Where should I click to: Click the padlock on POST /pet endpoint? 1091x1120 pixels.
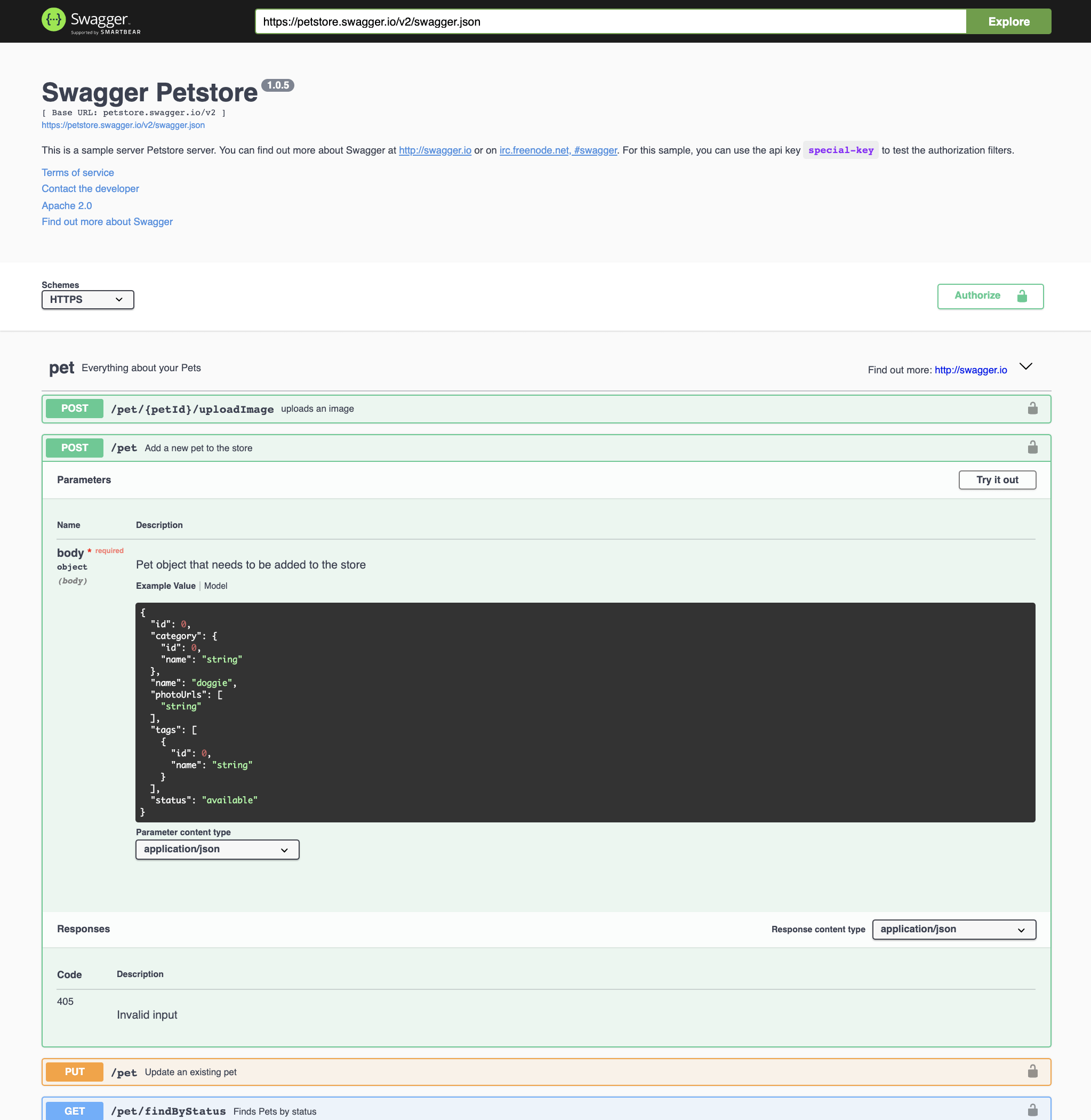point(1032,447)
